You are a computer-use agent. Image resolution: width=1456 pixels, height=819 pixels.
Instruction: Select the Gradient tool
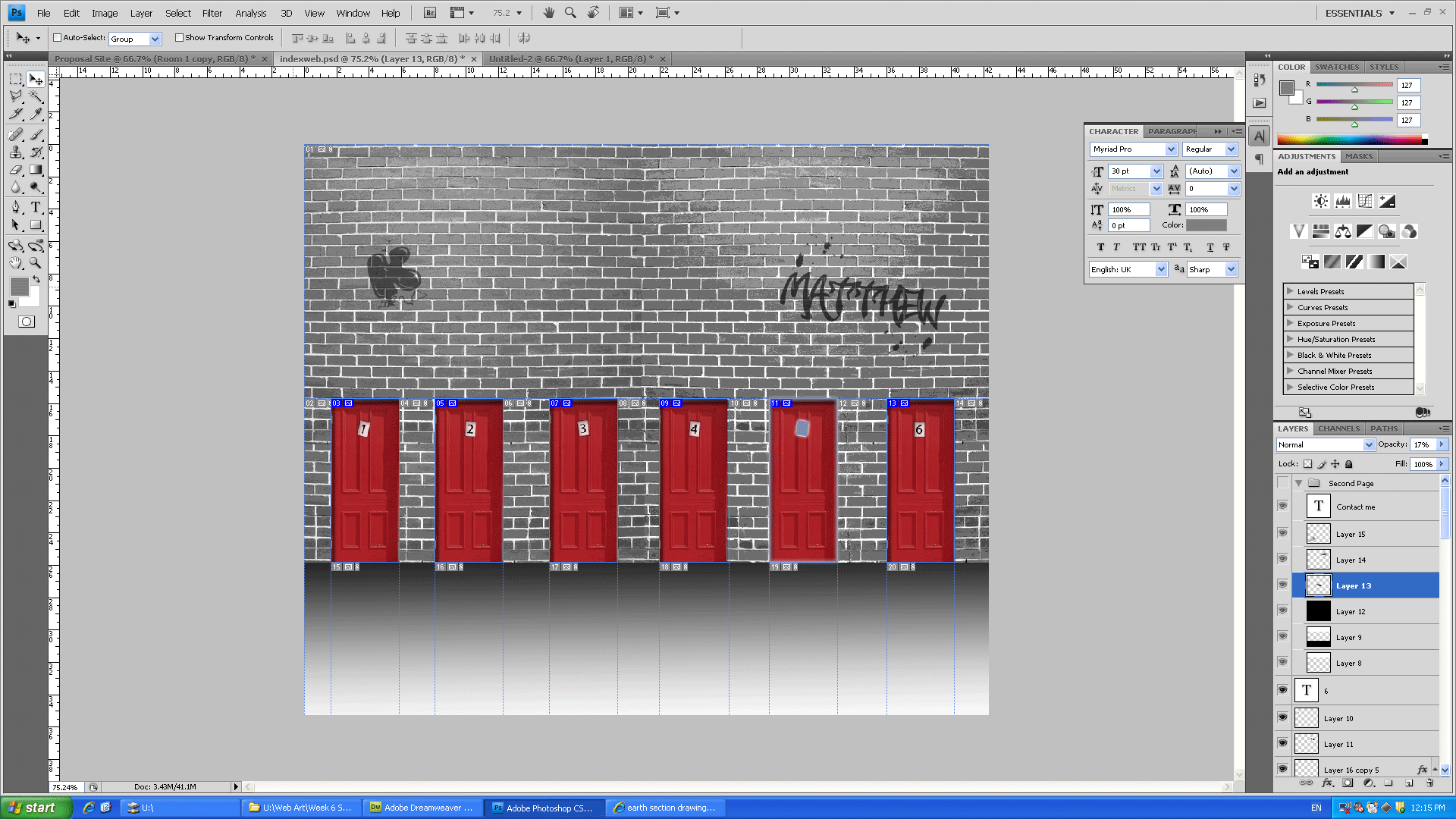(36, 170)
